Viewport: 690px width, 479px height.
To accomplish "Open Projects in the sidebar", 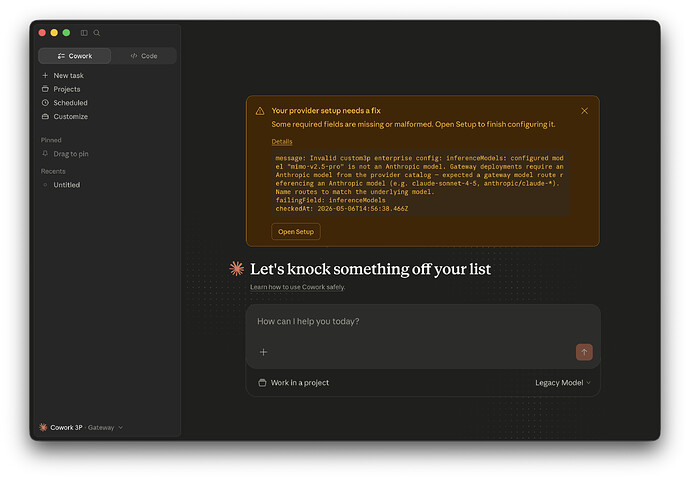I will [x=67, y=89].
